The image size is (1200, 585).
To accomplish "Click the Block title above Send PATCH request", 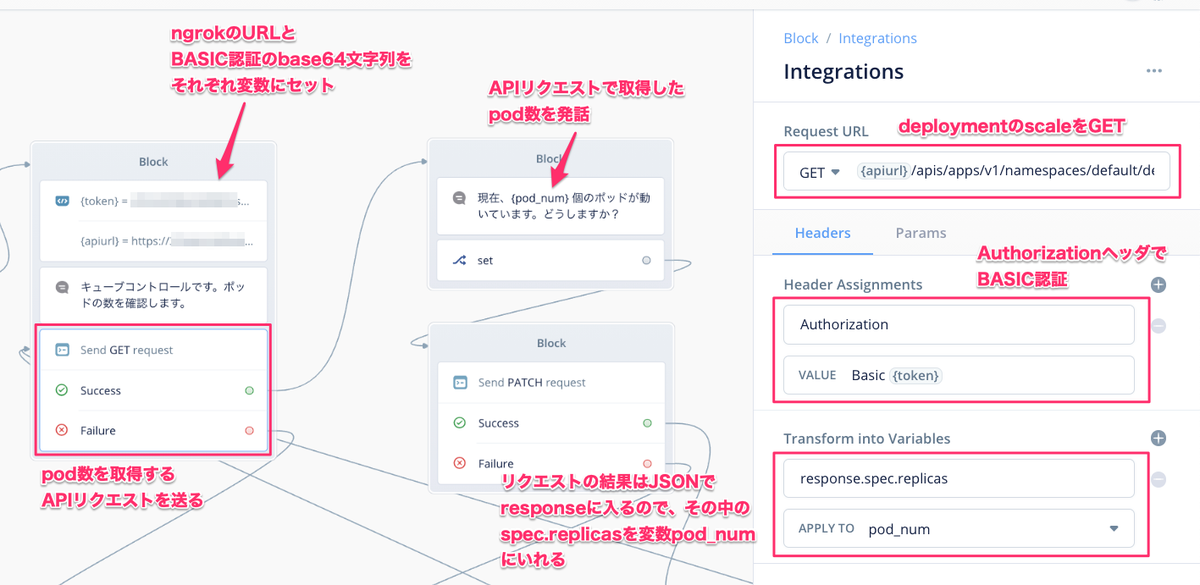I will [x=551, y=343].
